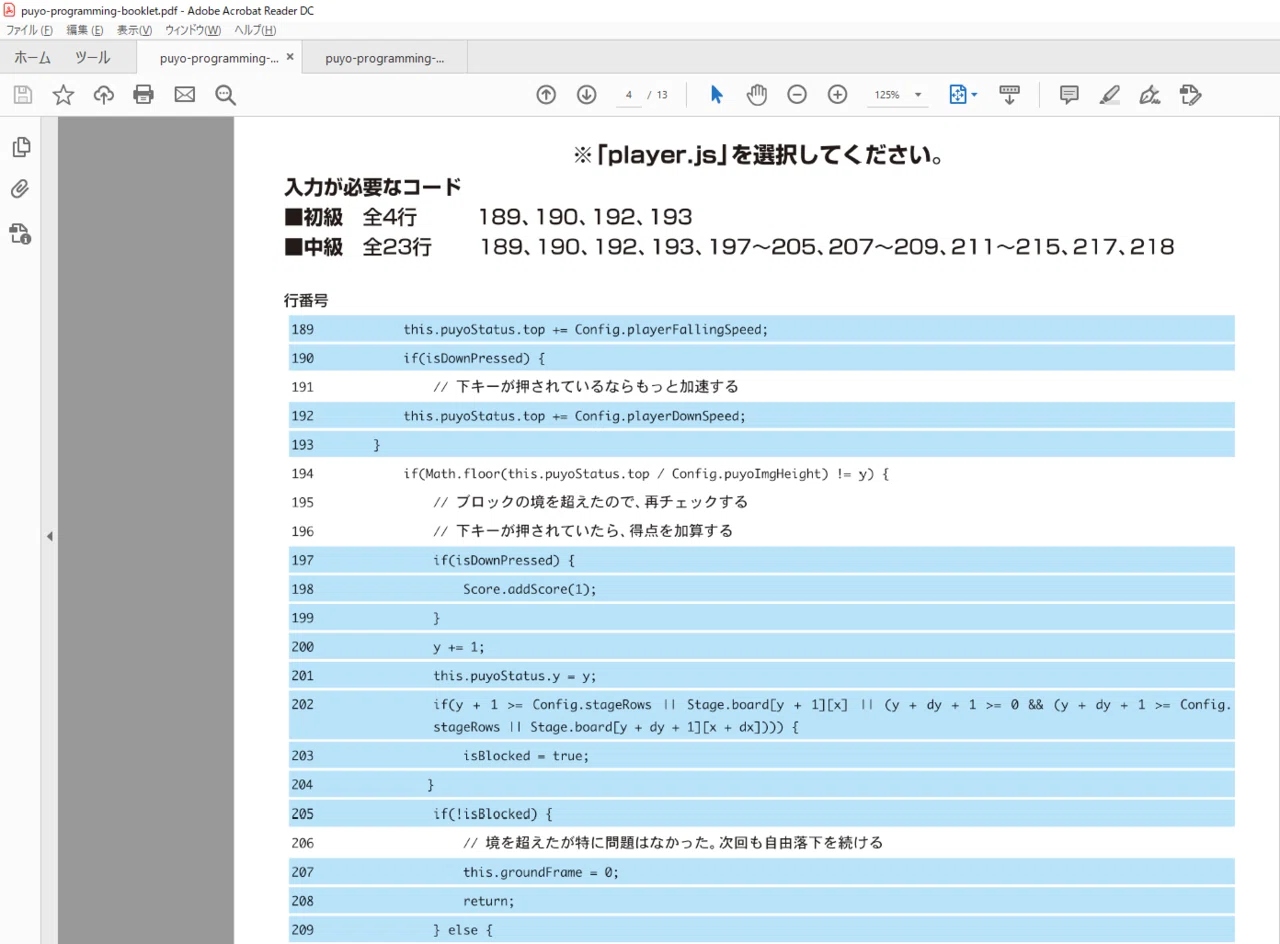Send the file by email envelope icon
Screen dimensions: 1280x944
[185, 95]
